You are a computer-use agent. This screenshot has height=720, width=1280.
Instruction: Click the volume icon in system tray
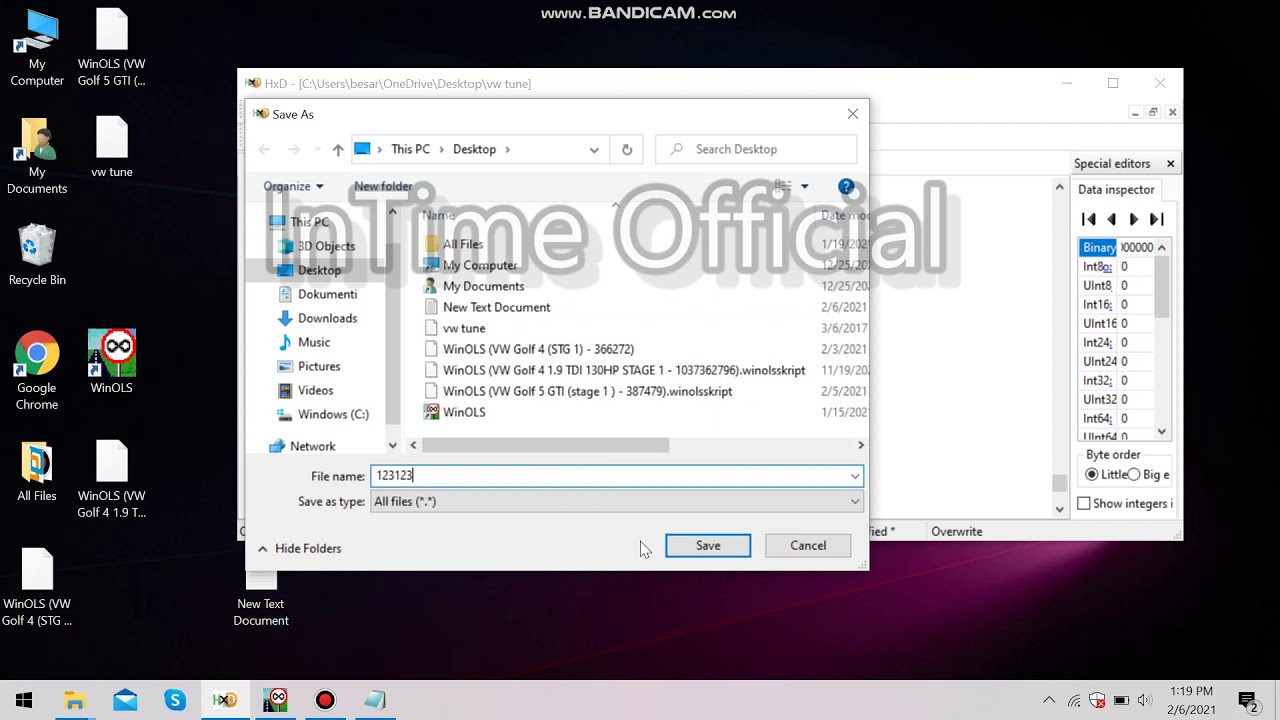tap(1145, 700)
